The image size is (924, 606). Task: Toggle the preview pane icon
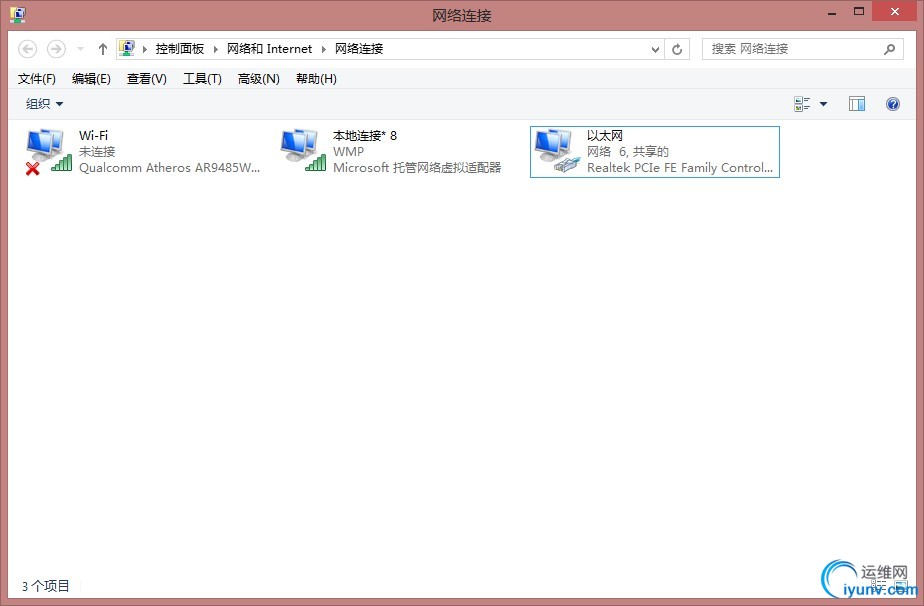coord(857,104)
